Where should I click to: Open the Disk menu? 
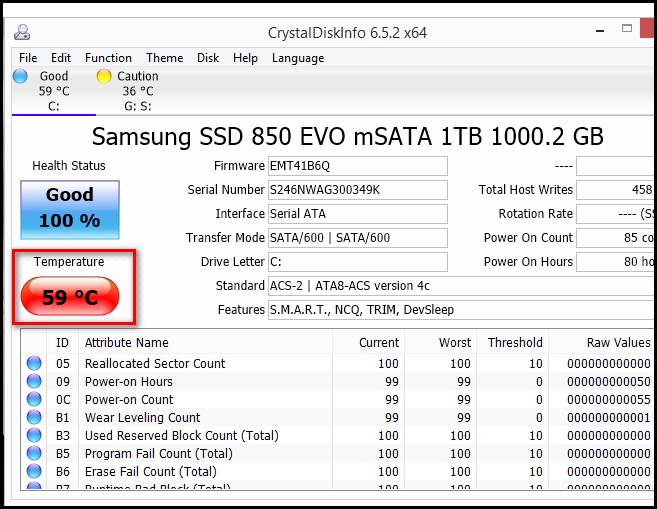[208, 58]
